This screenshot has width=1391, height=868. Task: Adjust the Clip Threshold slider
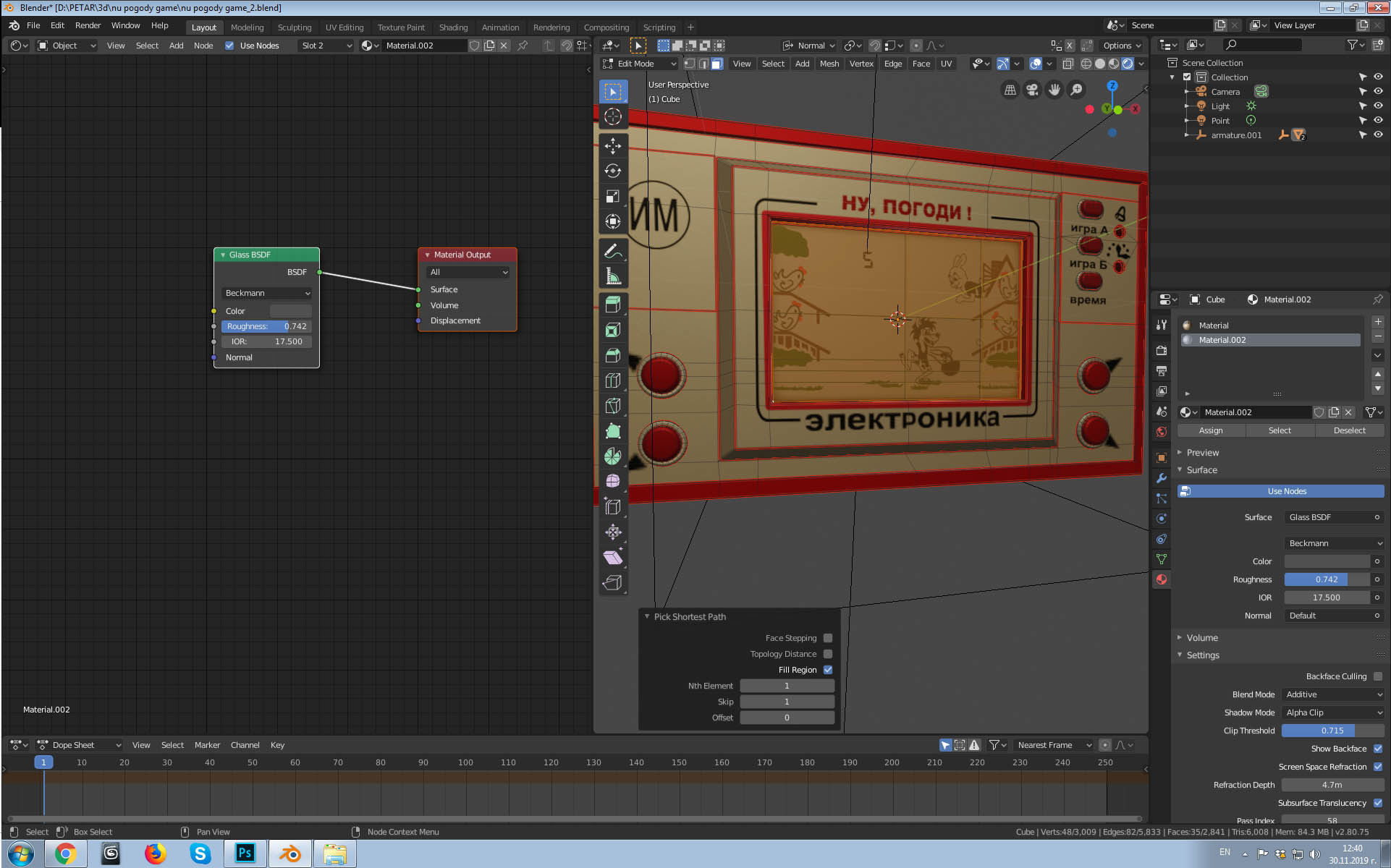(x=1332, y=731)
